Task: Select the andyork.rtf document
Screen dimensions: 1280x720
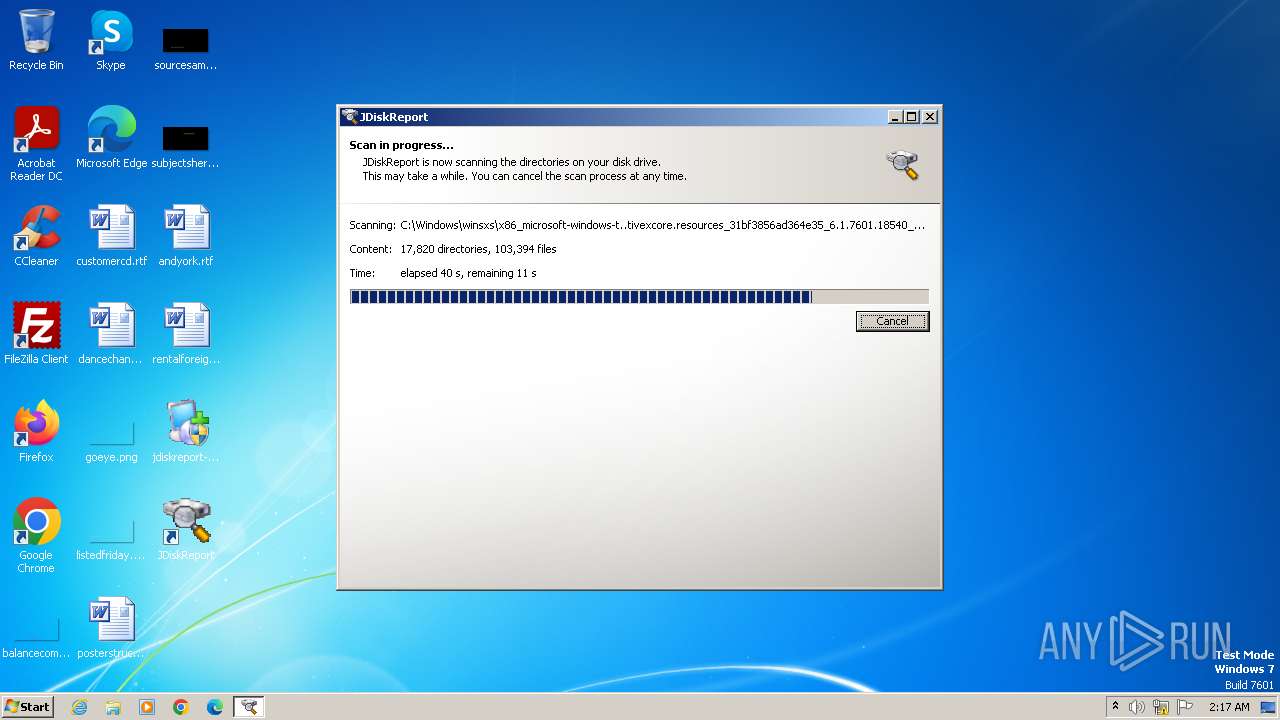Action: coord(186,236)
